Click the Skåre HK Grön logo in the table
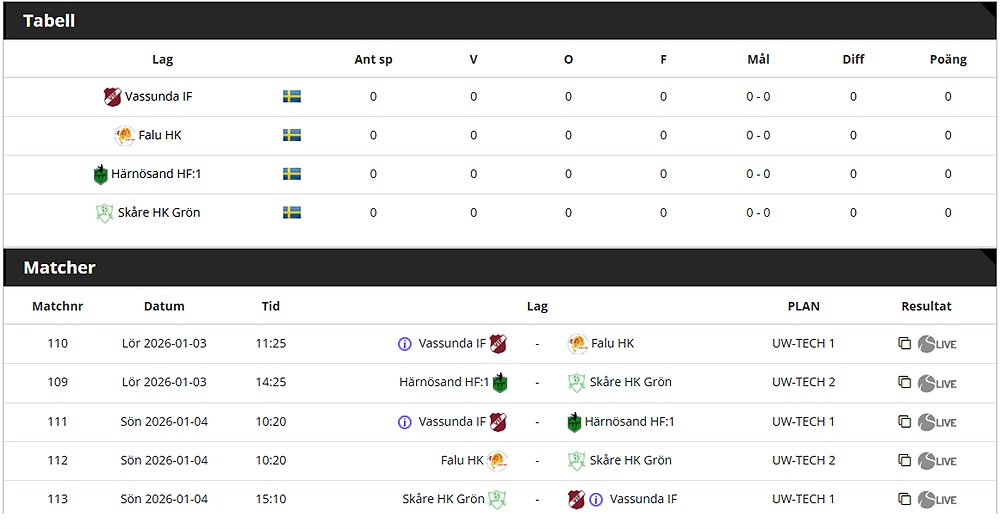 104,213
